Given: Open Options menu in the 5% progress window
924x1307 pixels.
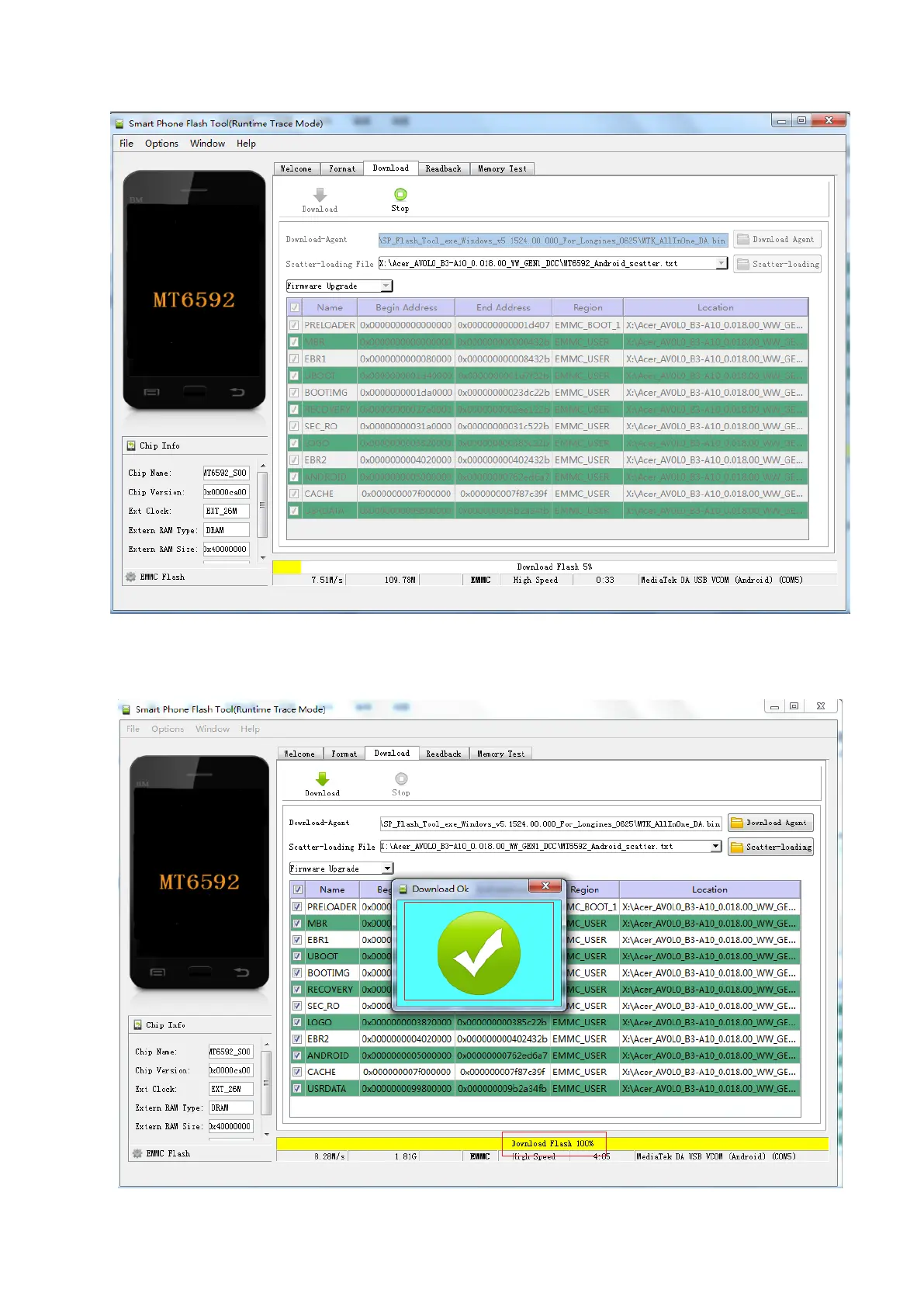Looking at the screenshot, I should 161,144.
